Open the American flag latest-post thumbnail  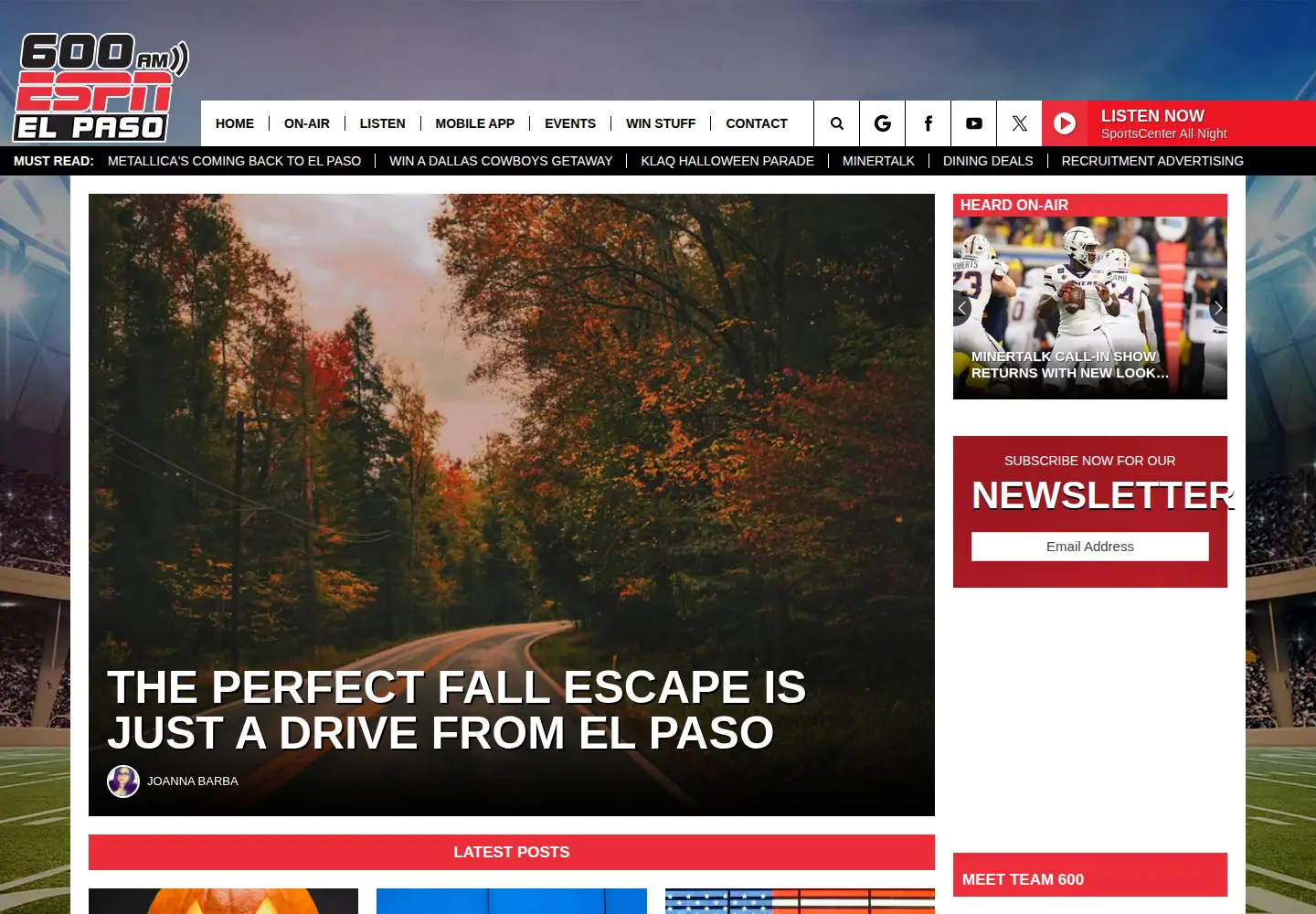(800, 901)
